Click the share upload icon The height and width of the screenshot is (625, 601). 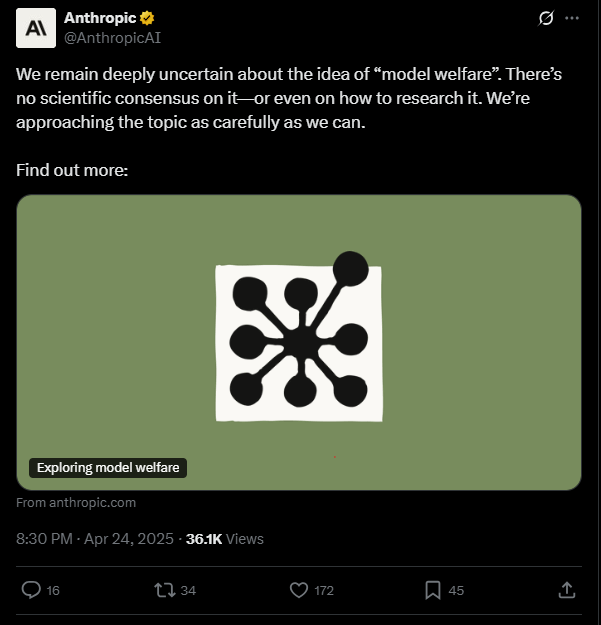point(566,590)
